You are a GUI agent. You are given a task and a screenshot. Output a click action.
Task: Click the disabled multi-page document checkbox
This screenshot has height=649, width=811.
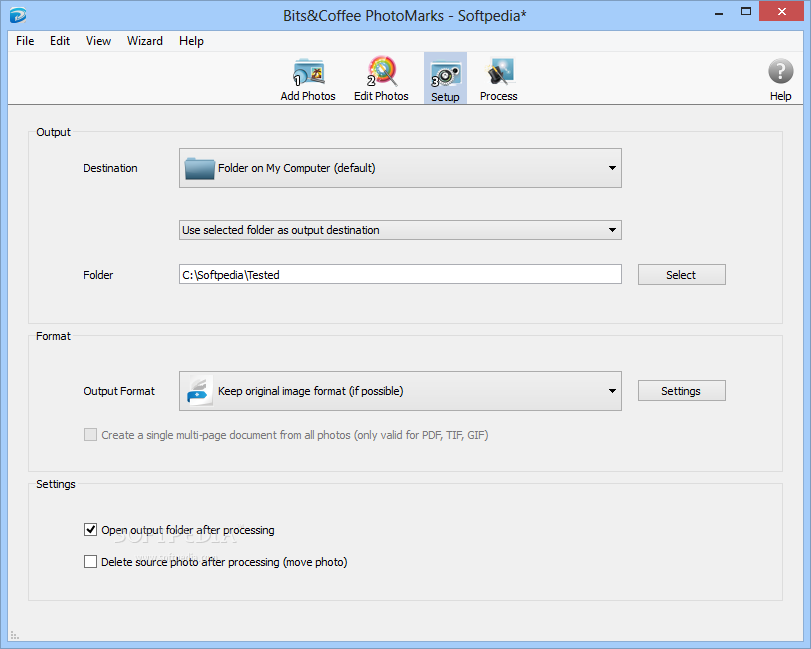click(x=91, y=434)
